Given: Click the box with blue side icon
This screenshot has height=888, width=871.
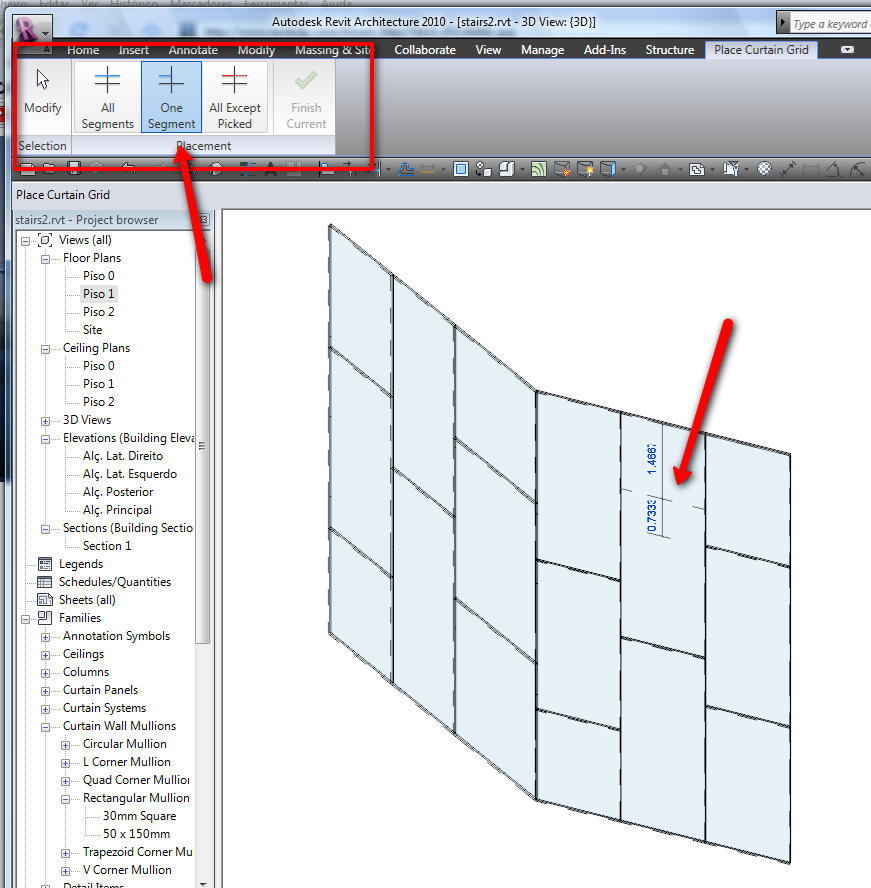Looking at the screenshot, I should pyautogui.click(x=607, y=169).
